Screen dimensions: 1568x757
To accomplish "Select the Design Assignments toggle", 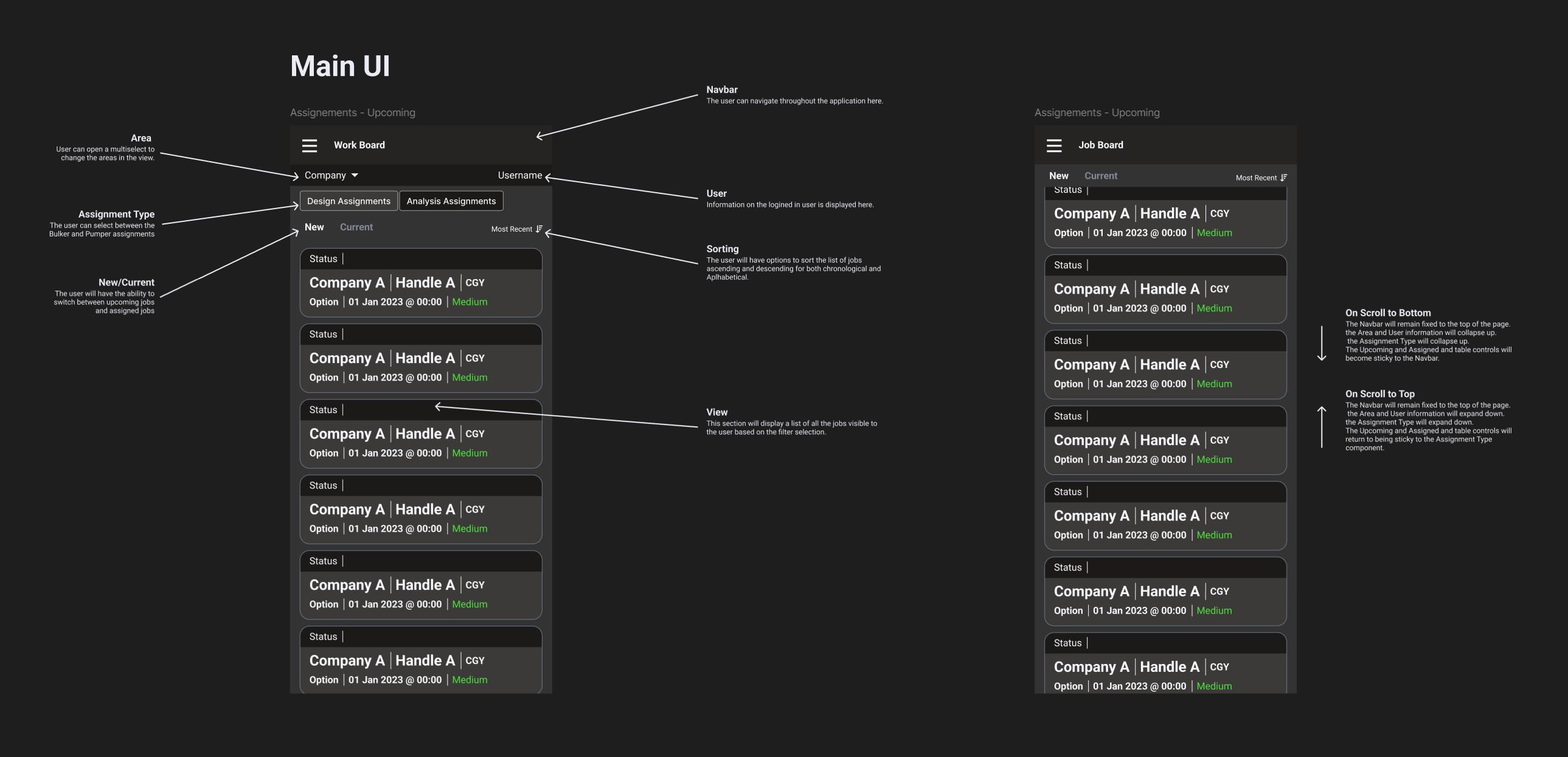I will point(348,201).
